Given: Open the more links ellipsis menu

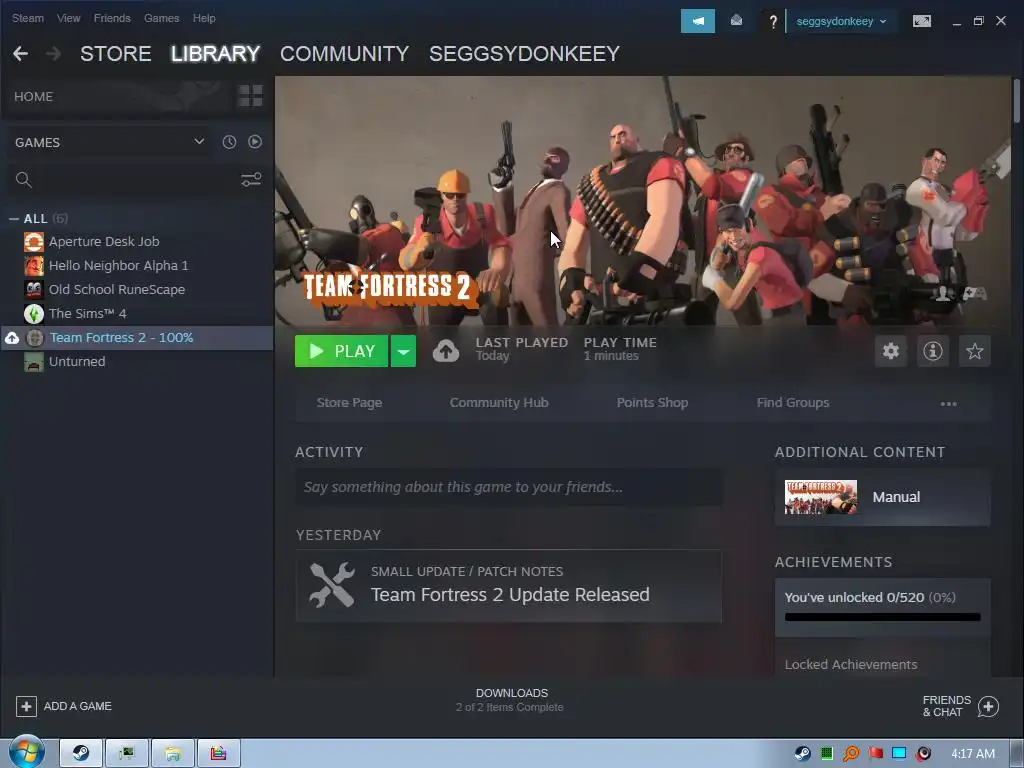Looking at the screenshot, I should click(948, 404).
